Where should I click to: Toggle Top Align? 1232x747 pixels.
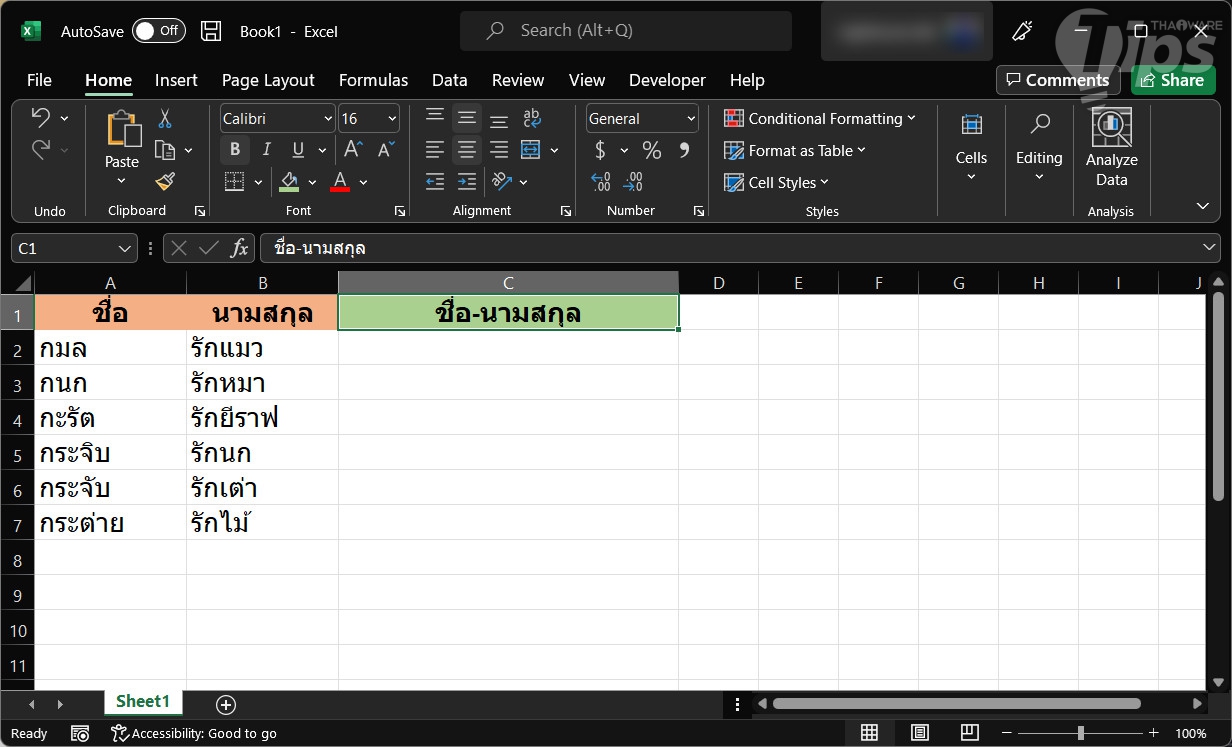(x=434, y=118)
